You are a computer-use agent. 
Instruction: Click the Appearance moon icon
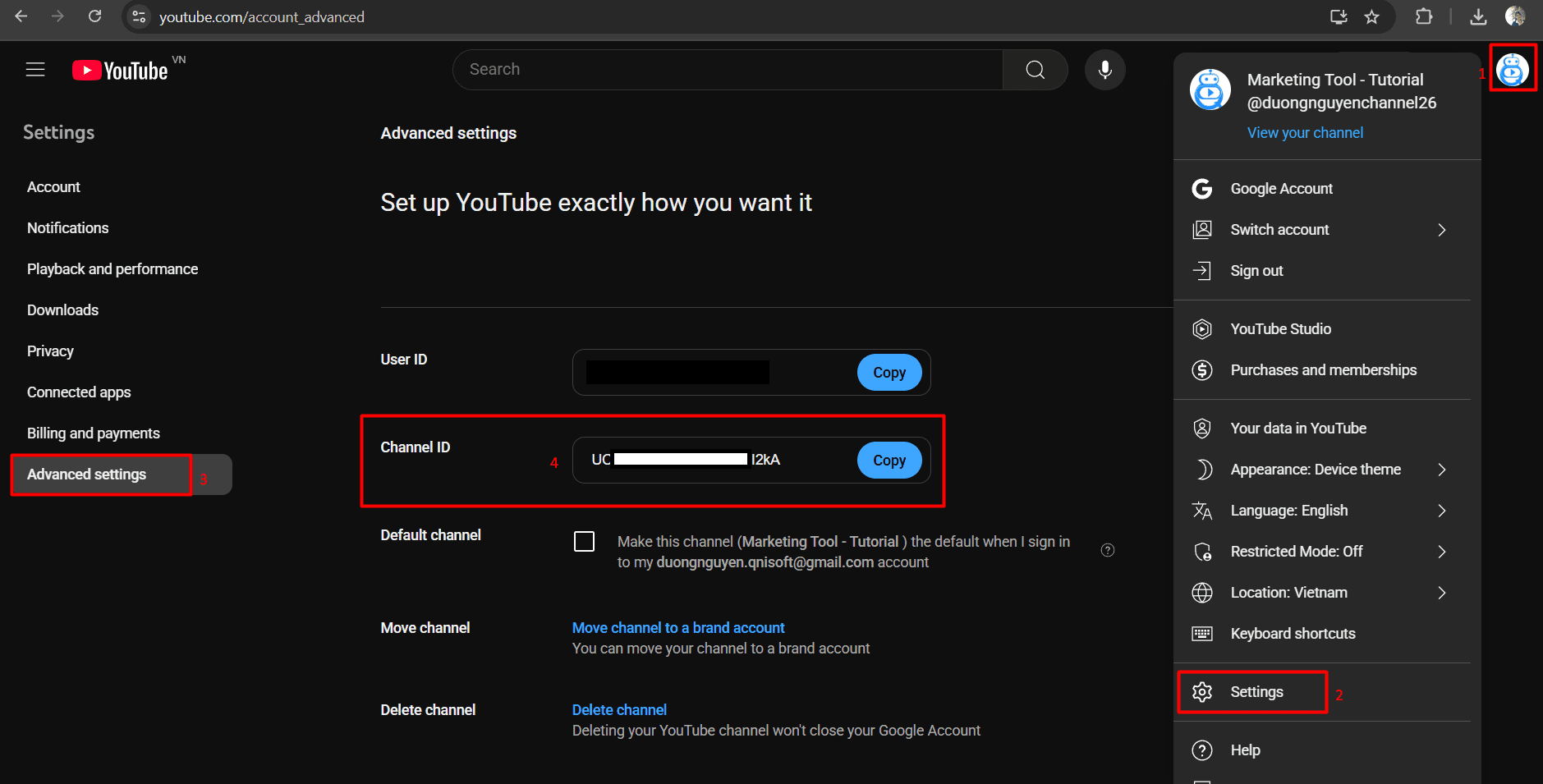(1202, 470)
